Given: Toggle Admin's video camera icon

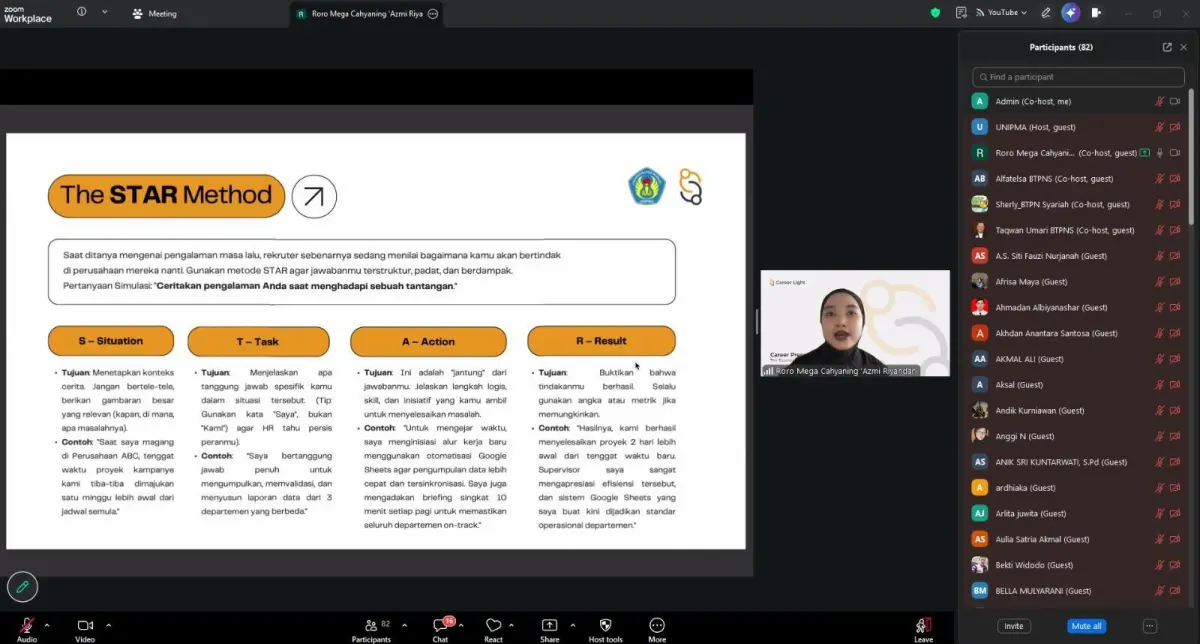Looking at the screenshot, I should [x=1175, y=101].
